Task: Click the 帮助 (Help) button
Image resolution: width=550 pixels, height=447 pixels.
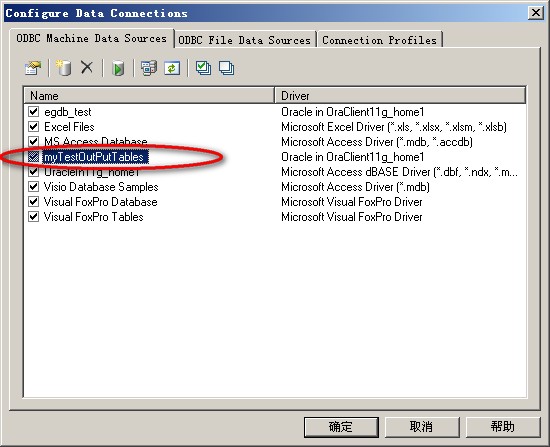Action: point(502,427)
